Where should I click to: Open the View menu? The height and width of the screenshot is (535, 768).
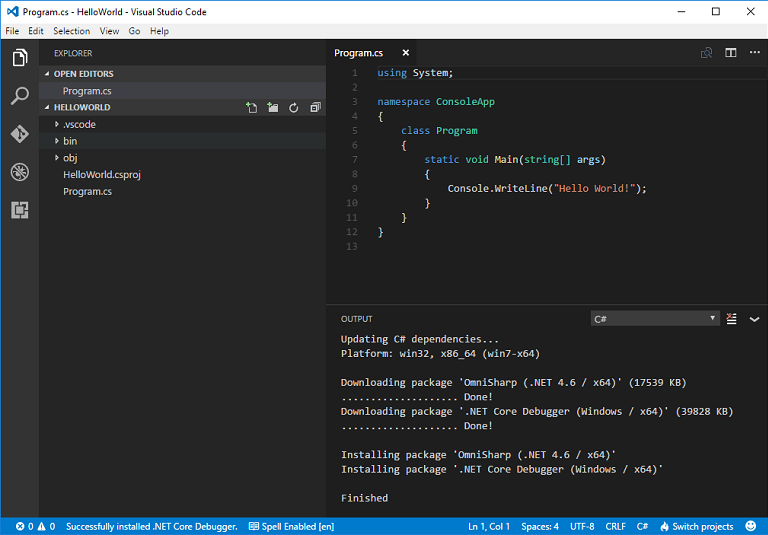(x=109, y=31)
